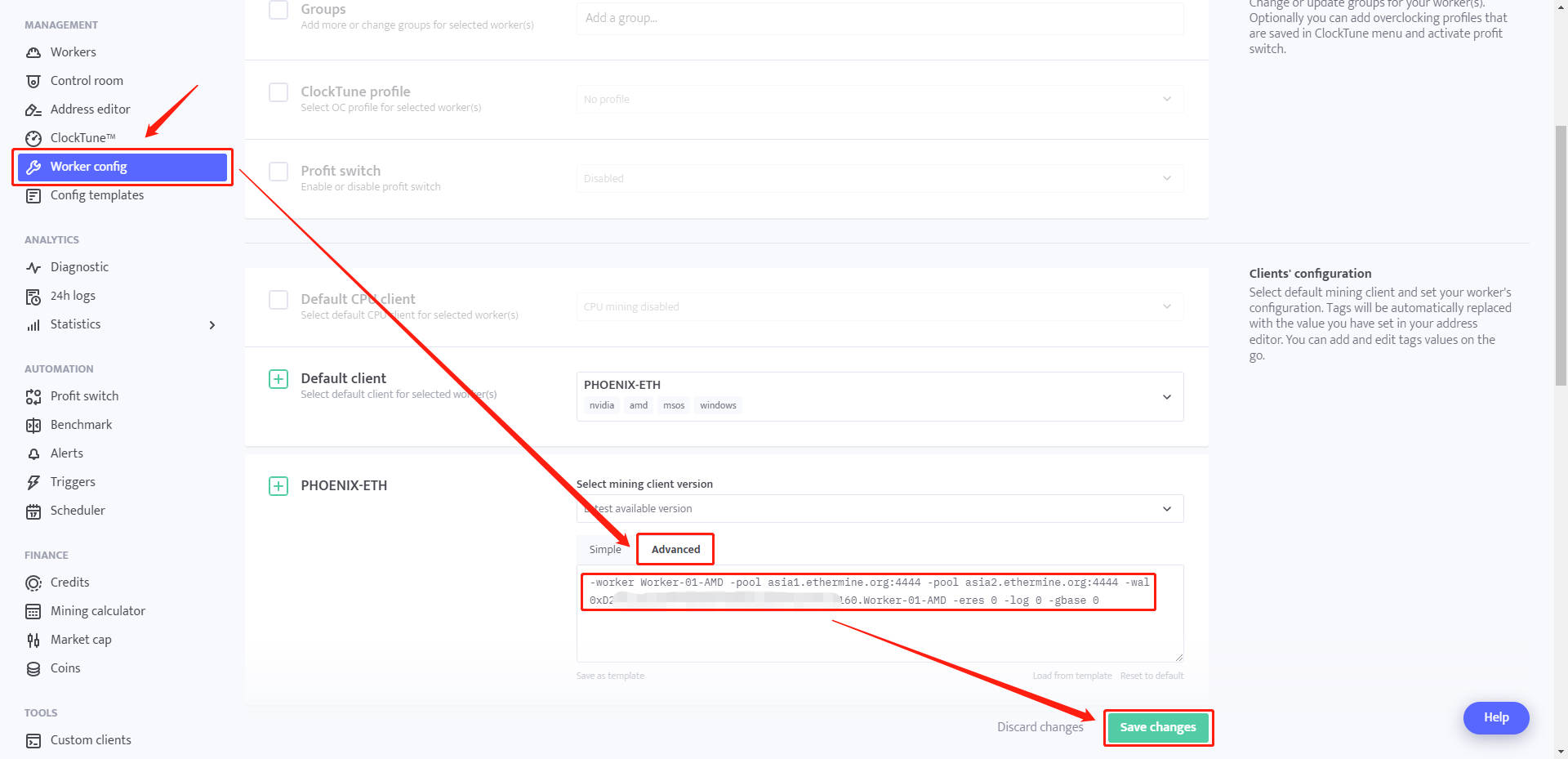The height and width of the screenshot is (759, 1568).
Task: Click the Workers sidebar icon
Action: coord(33,52)
